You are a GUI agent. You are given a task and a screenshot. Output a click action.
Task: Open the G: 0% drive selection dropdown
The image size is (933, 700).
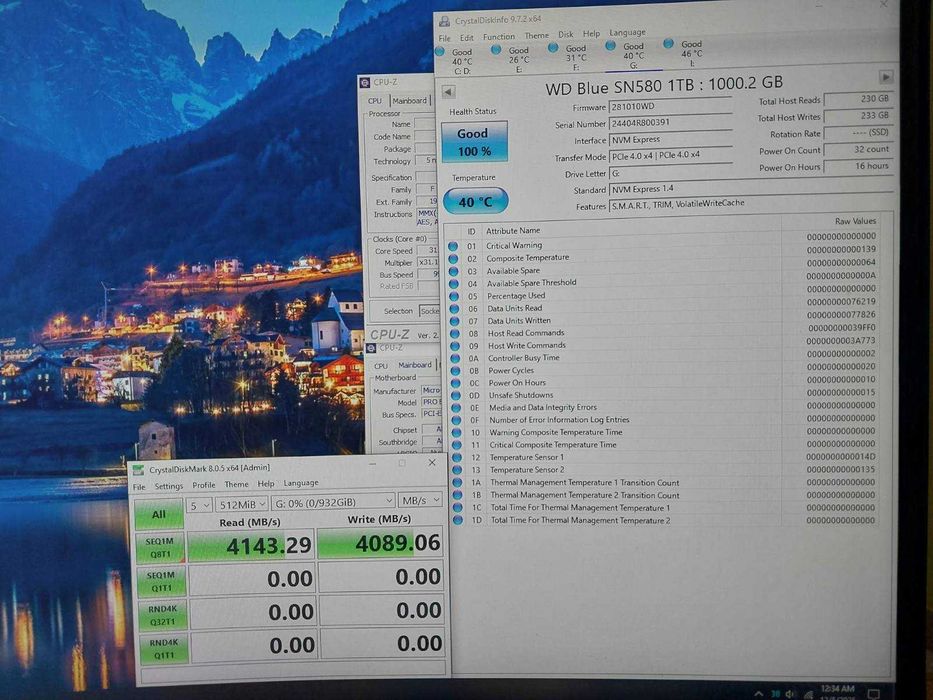(333, 502)
